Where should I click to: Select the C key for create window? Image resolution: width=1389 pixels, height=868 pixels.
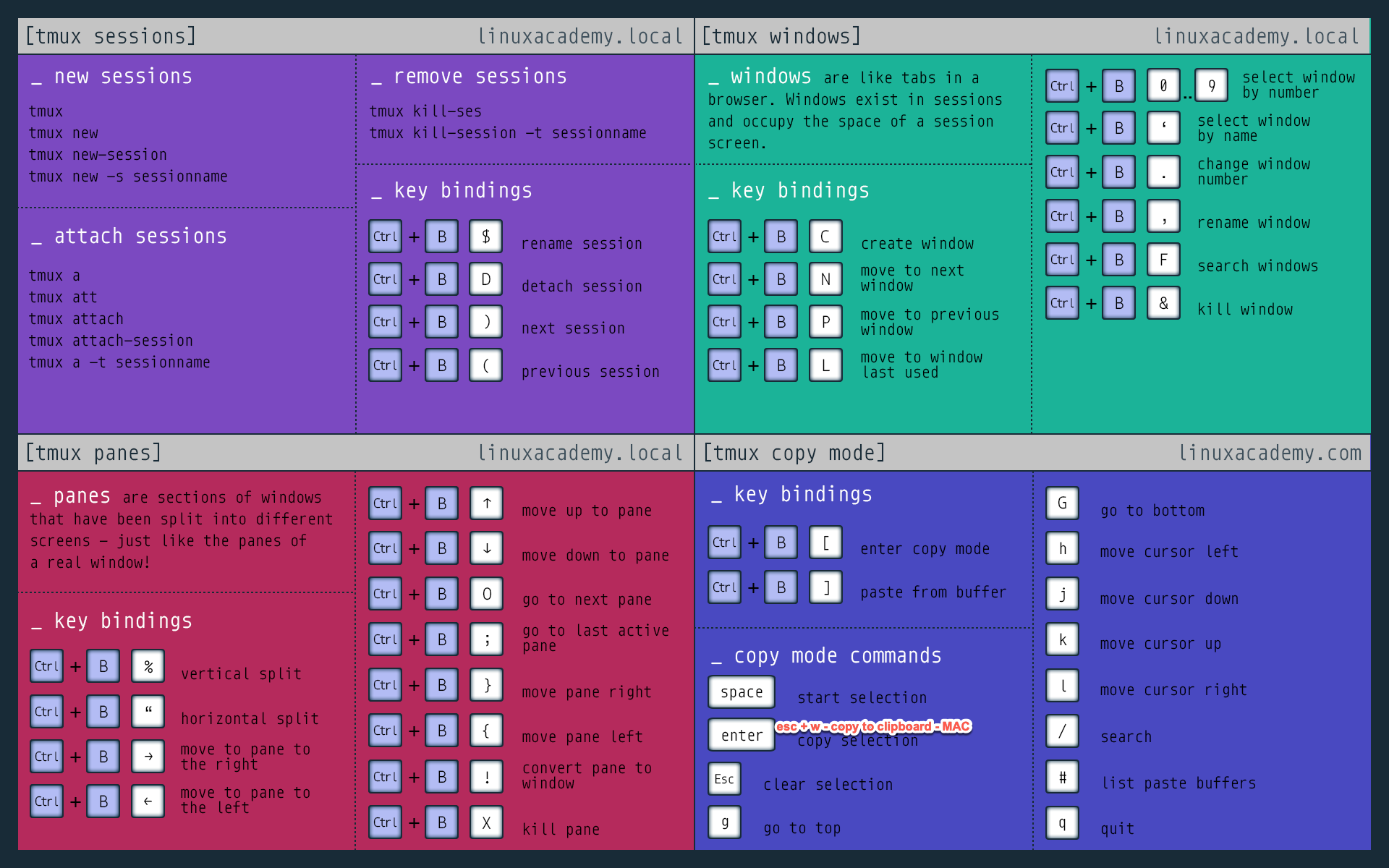click(x=825, y=237)
